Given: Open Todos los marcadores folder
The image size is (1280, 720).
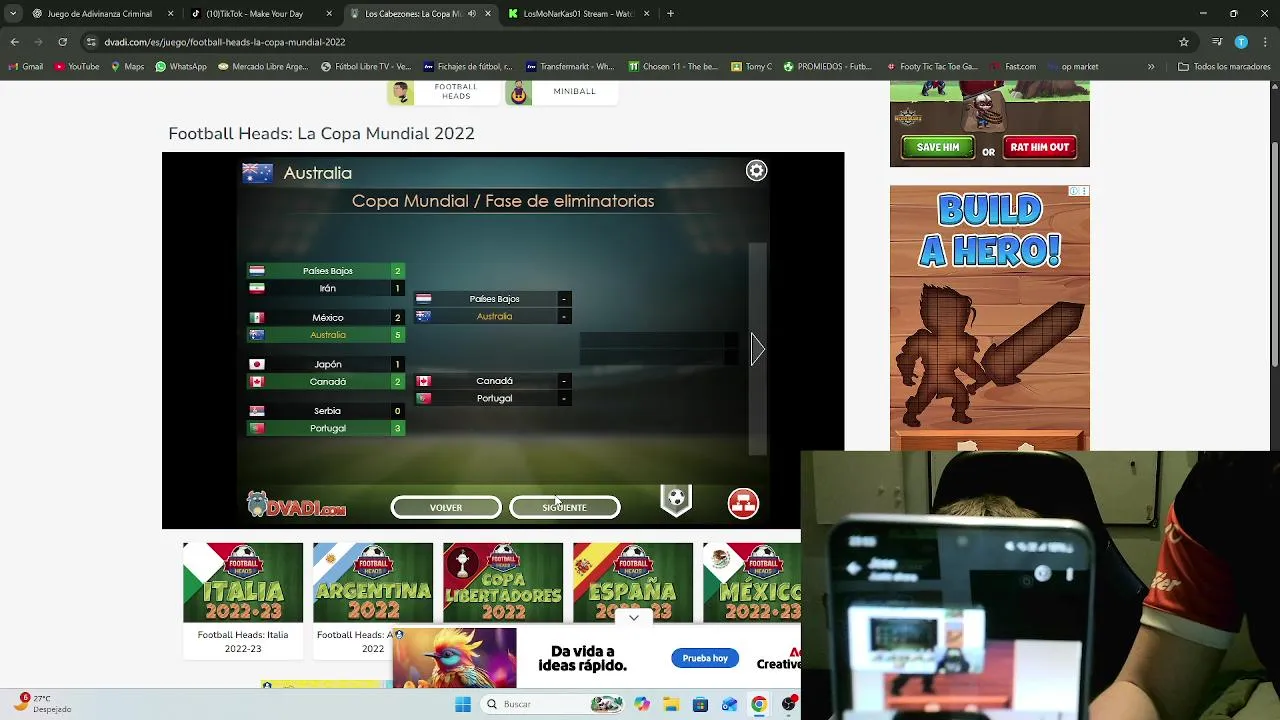Looking at the screenshot, I should (1224, 67).
